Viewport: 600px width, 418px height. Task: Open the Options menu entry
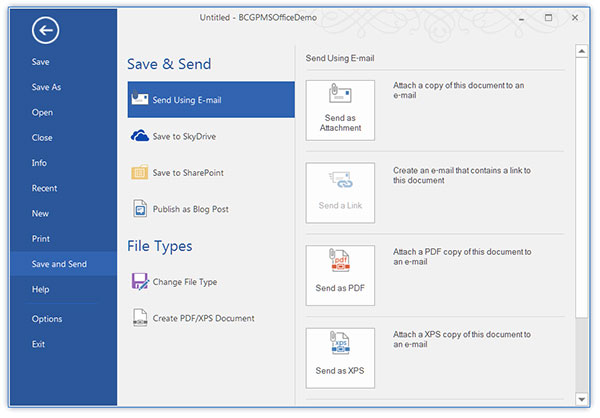pyautogui.click(x=46, y=319)
